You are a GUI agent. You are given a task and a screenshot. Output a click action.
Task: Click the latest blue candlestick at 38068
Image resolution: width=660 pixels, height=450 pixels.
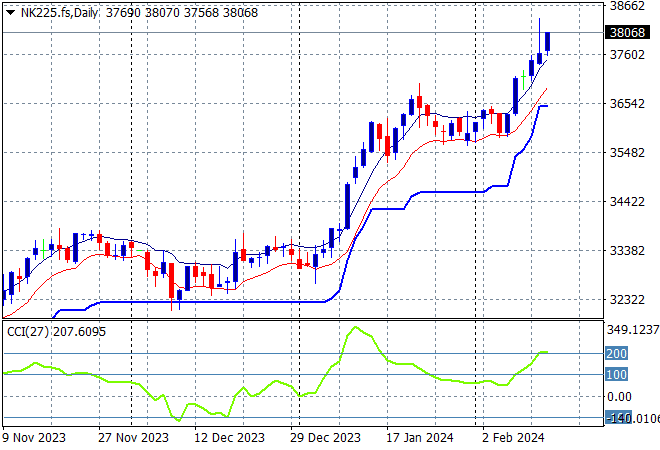(x=548, y=42)
